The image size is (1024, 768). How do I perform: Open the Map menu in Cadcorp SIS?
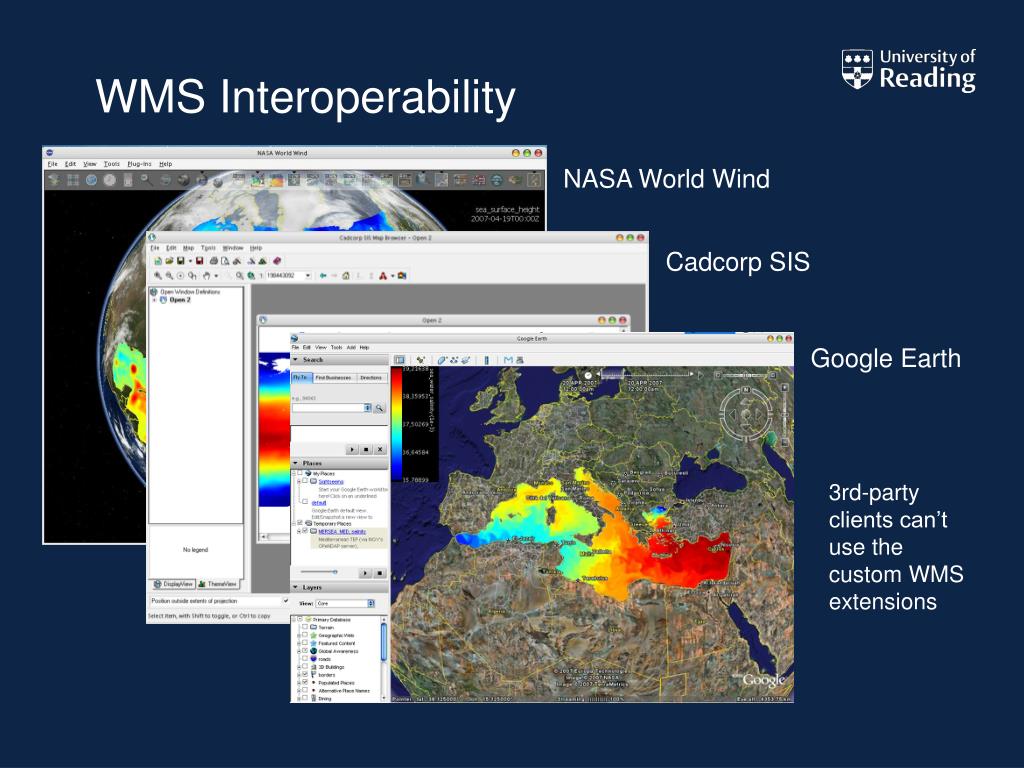coord(188,248)
